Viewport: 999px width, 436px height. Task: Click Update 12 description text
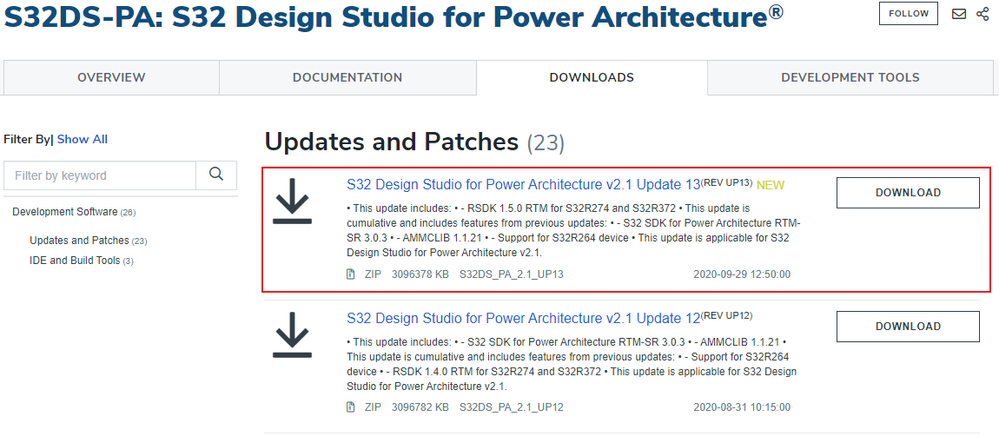click(x=573, y=363)
